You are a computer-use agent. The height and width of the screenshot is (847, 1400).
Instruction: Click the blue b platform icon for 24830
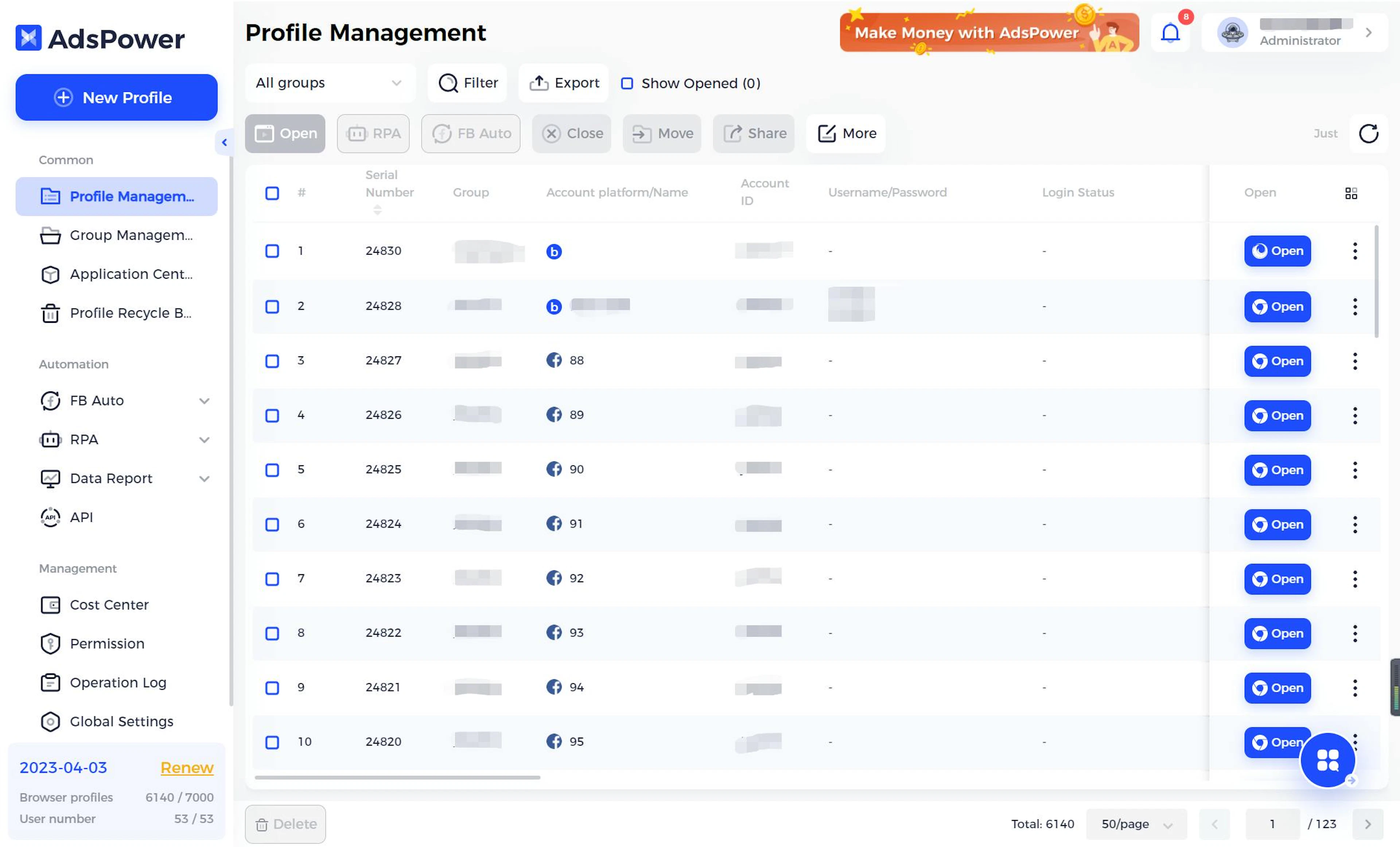[x=553, y=251]
